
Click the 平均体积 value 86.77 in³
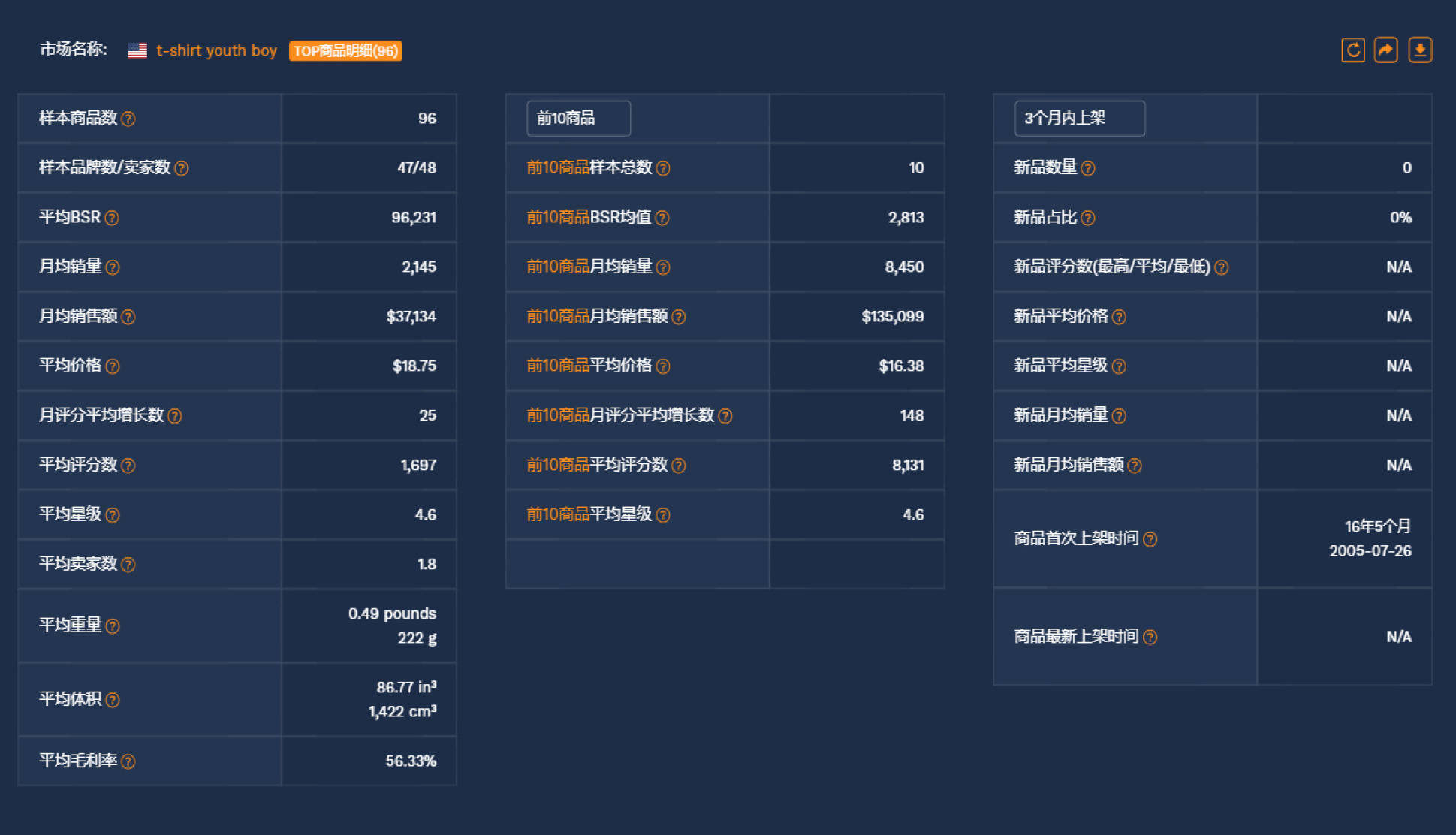(406, 687)
